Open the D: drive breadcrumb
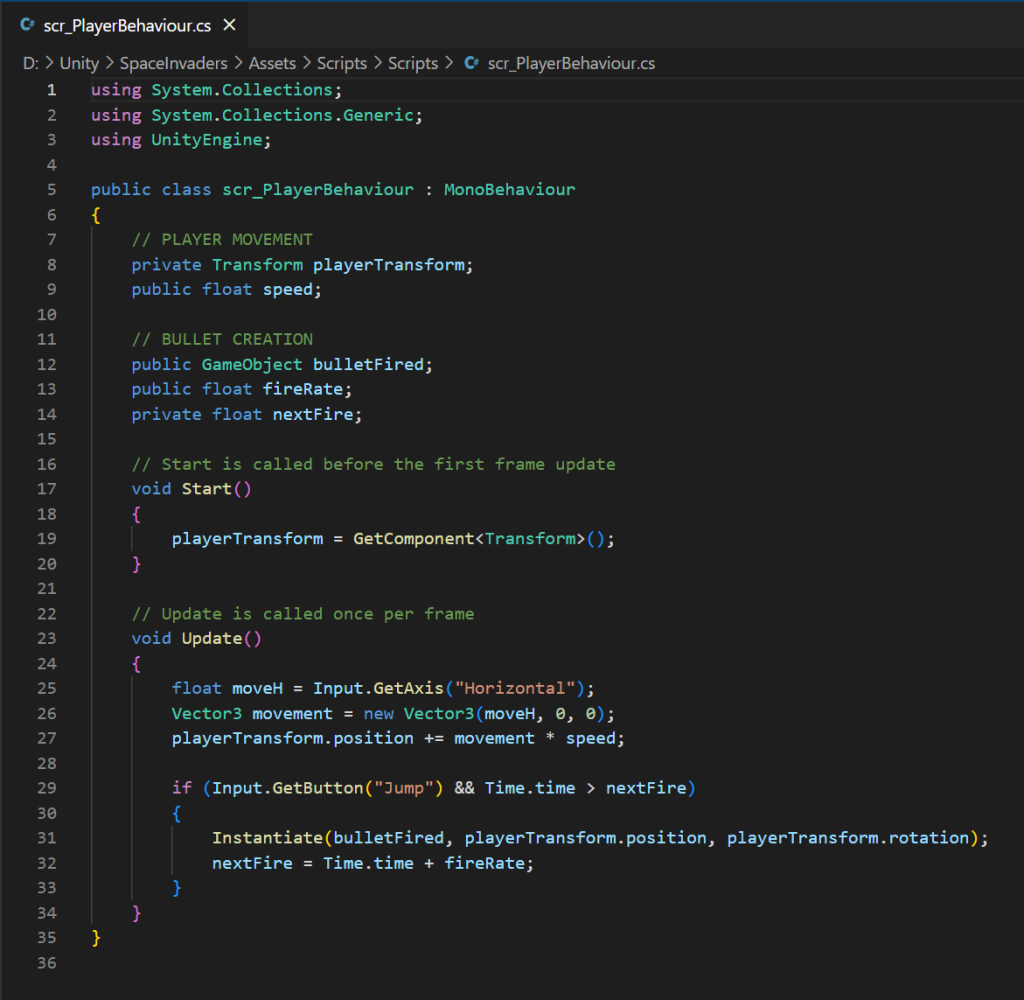1024x1000 pixels. click(30, 63)
